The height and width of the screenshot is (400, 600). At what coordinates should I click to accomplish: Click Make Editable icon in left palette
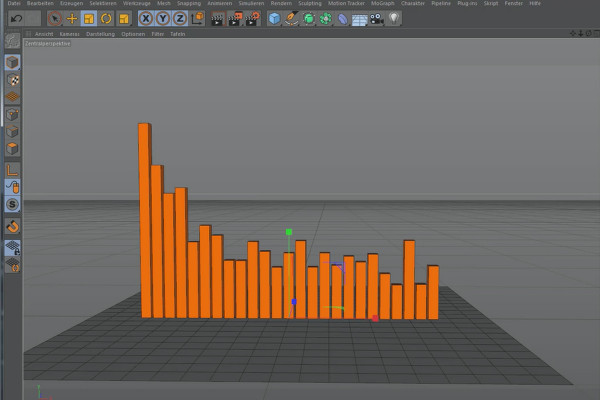12,41
